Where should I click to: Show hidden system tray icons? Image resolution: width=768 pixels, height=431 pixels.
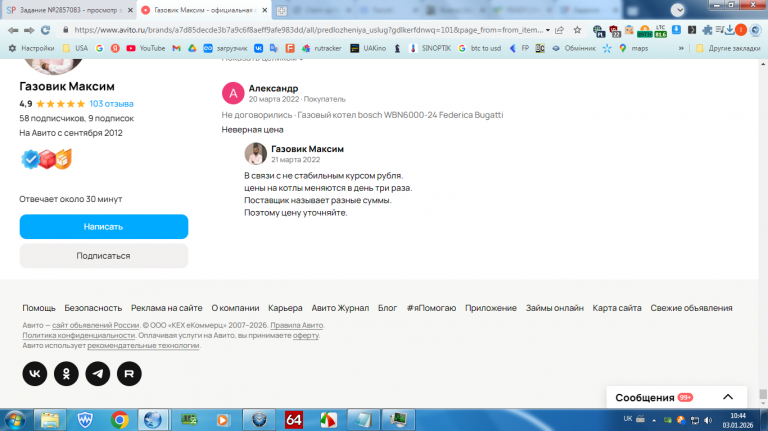pyautogui.click(x=654, y=420)
